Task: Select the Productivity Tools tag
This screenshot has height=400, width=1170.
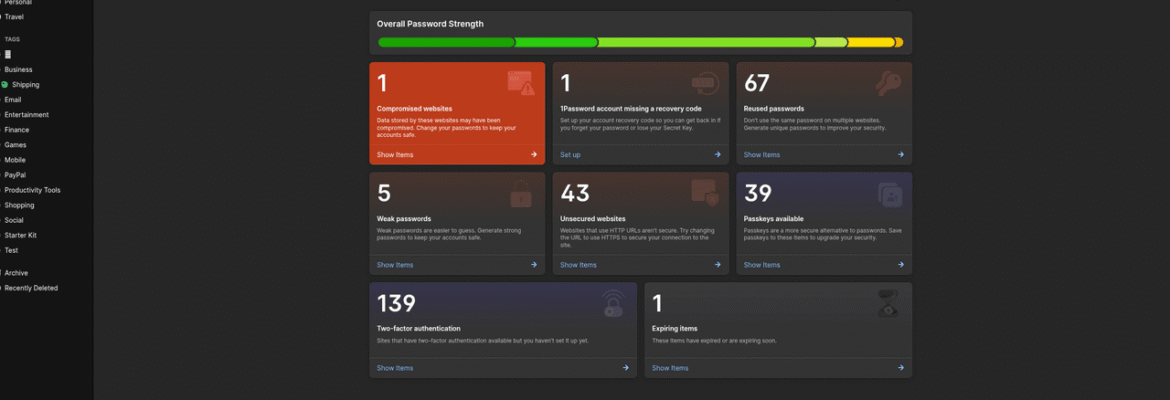Action: pyautogui.click(x=32, y=190)
